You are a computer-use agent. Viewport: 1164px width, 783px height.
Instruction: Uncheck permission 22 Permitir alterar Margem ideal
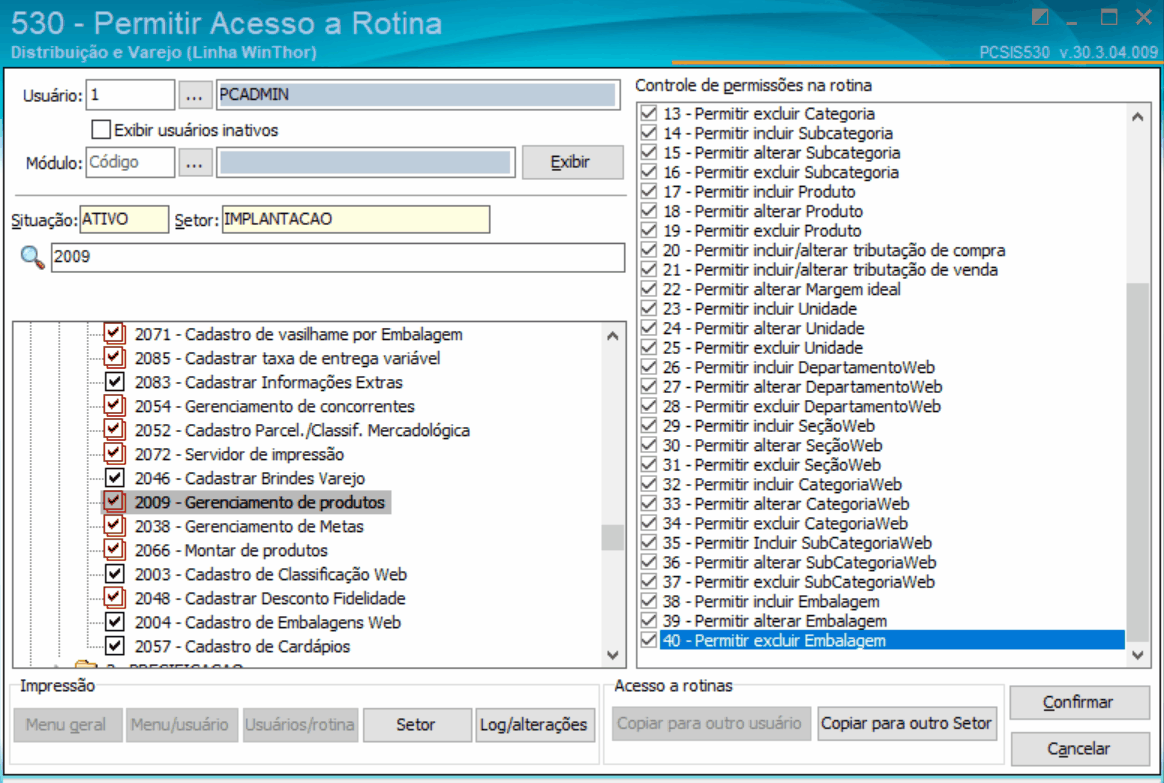click(649, 289)
